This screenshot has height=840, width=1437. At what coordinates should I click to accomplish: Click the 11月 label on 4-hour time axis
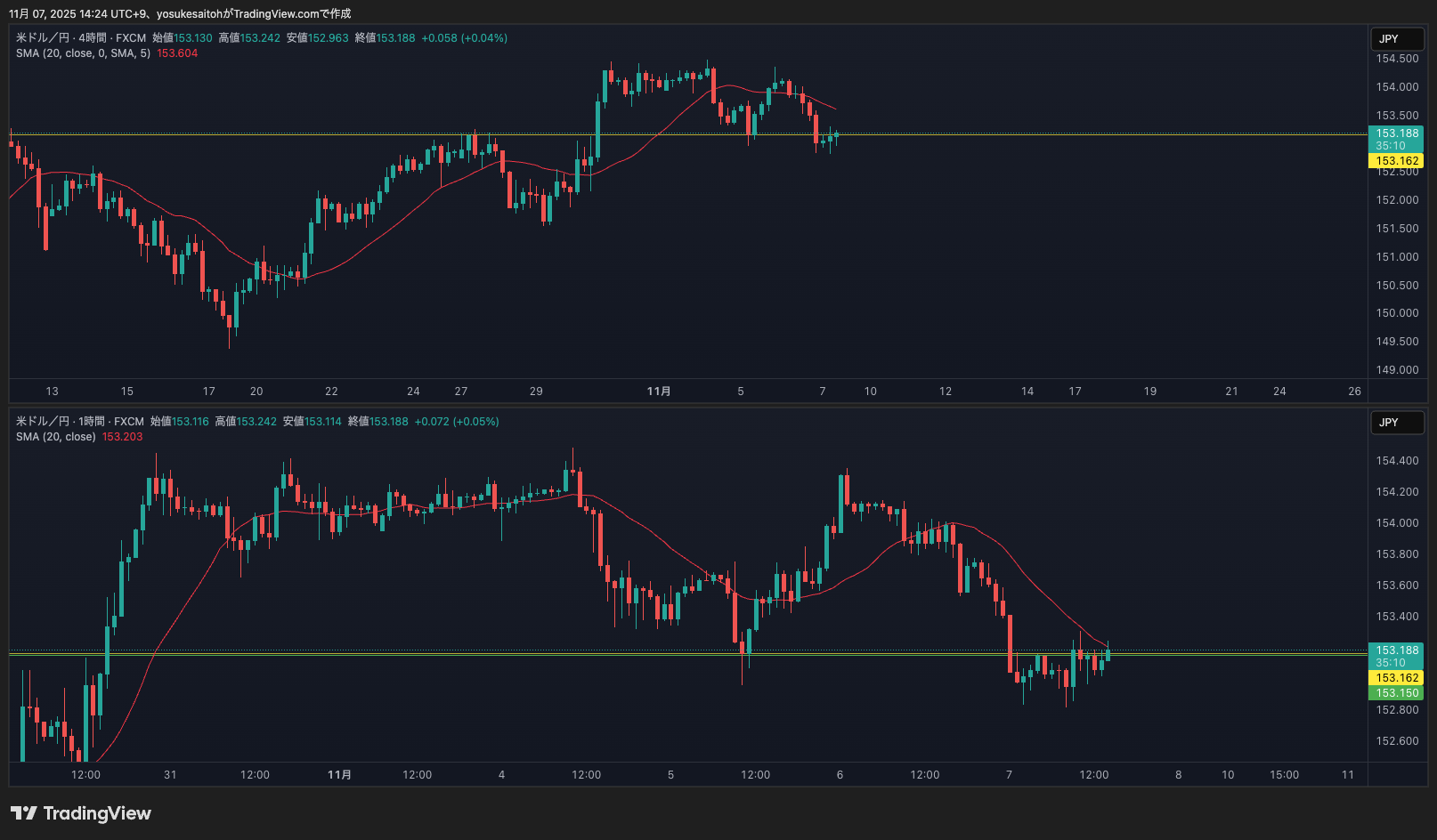pyautogui.click(x=659, y=392)
